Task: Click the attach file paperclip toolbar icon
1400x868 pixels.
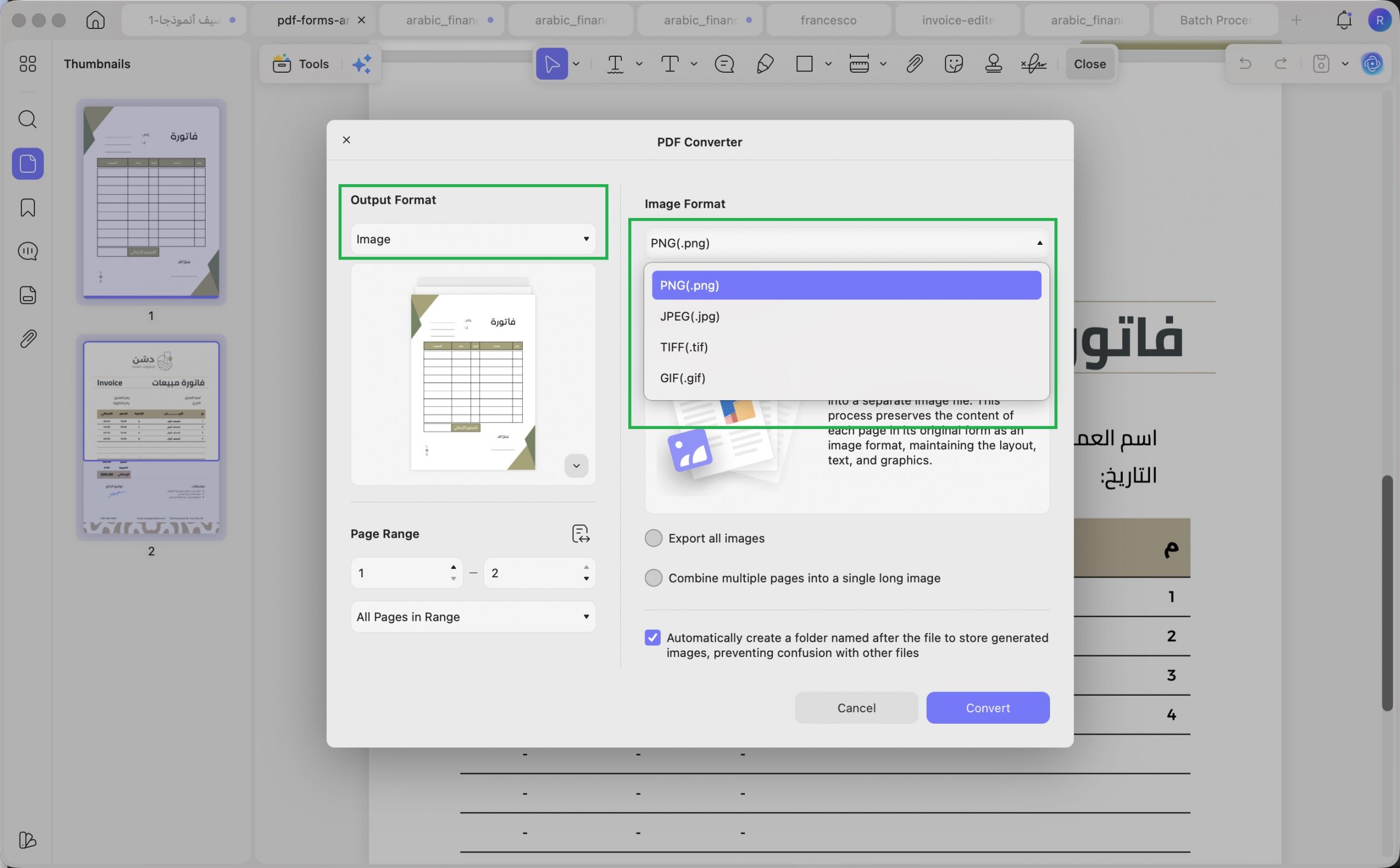Action: [914, 64]
